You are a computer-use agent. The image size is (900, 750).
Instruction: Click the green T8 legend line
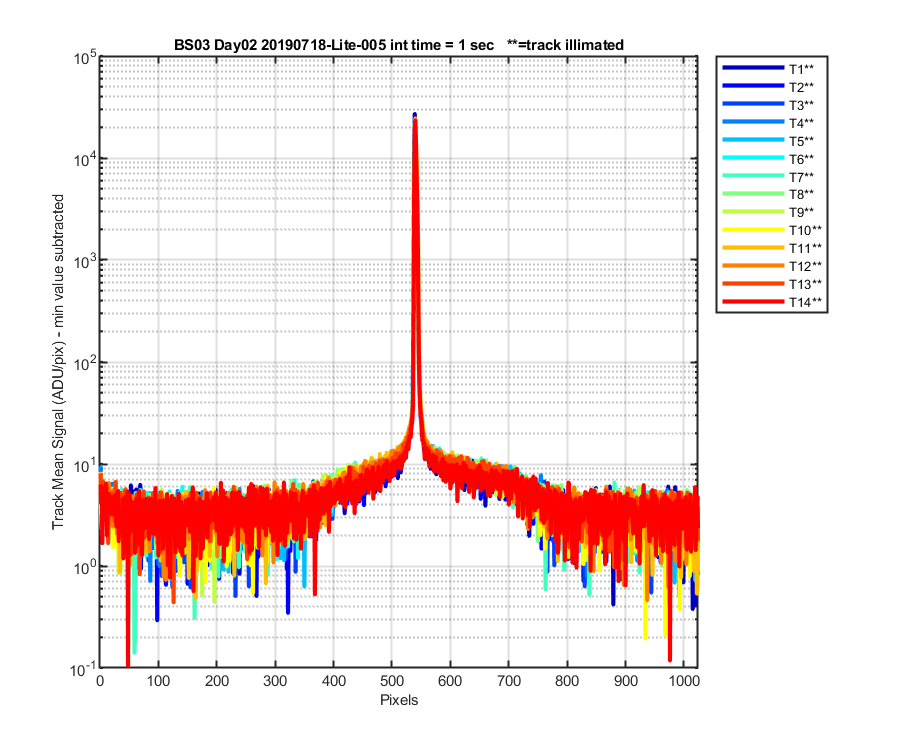pyautogui.click(x=753, y=193)
